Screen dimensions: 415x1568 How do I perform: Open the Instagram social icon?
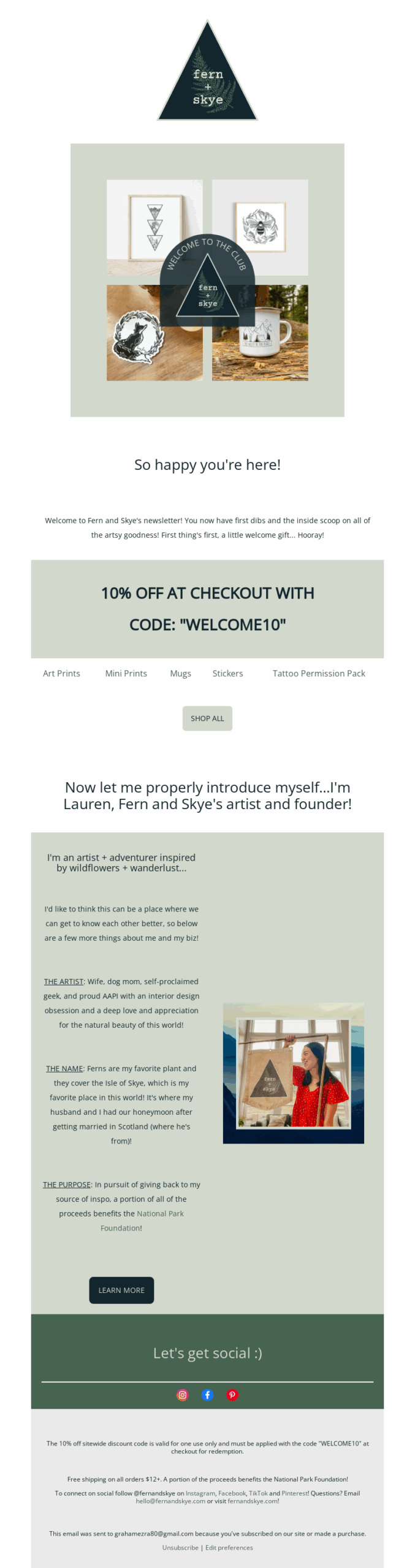(183, 1395)
